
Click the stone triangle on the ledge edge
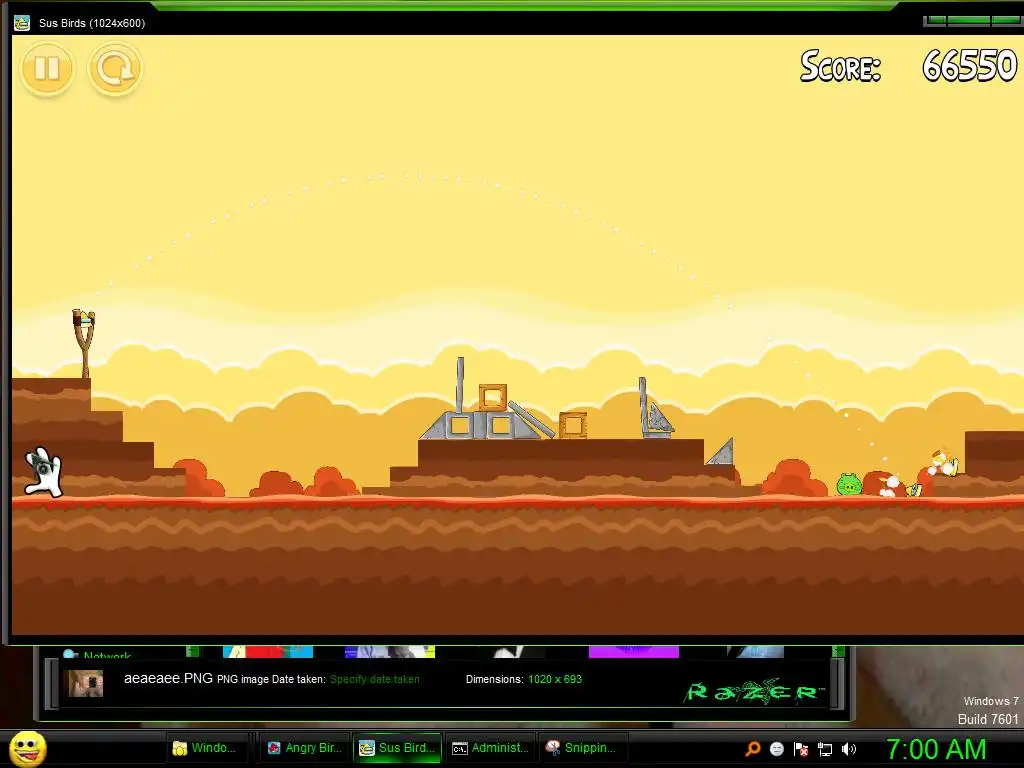(723, 453)
